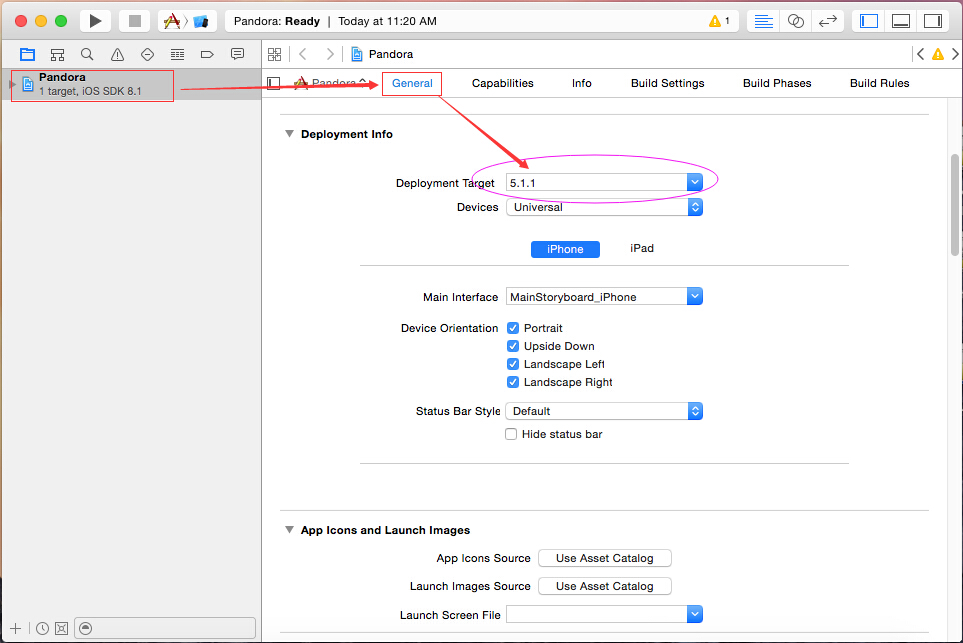Toggle the navigator panel visibility

coord(868,21)
